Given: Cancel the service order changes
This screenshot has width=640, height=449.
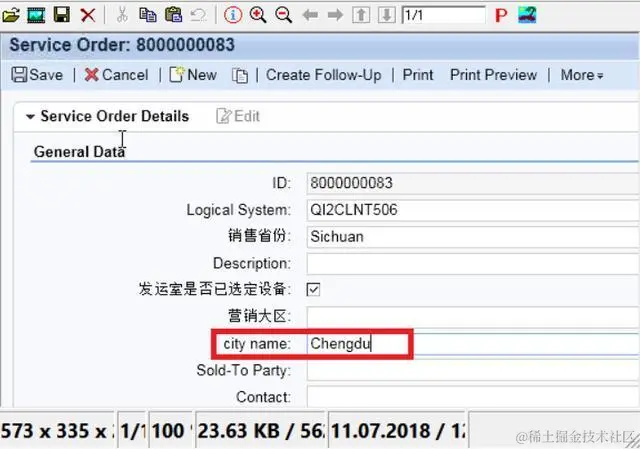Looking at the screenshot, I should [116, 75].
